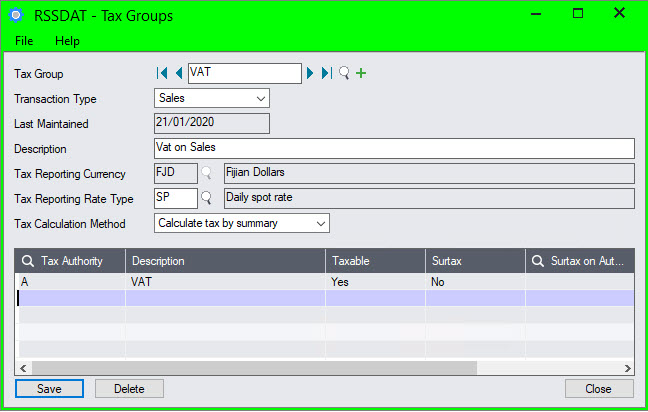Click the Description column header

tap(225, 261)
